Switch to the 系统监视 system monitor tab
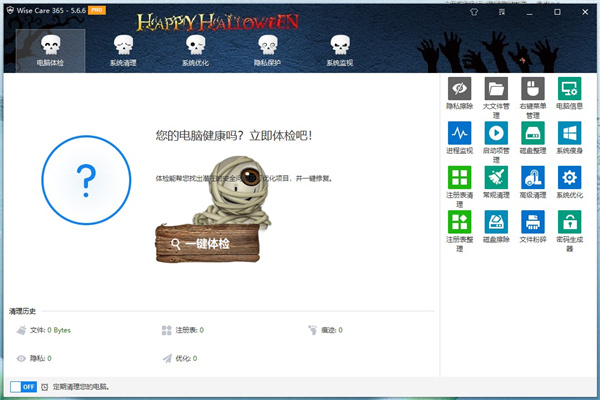600x400 pixels. click(340, 51)
